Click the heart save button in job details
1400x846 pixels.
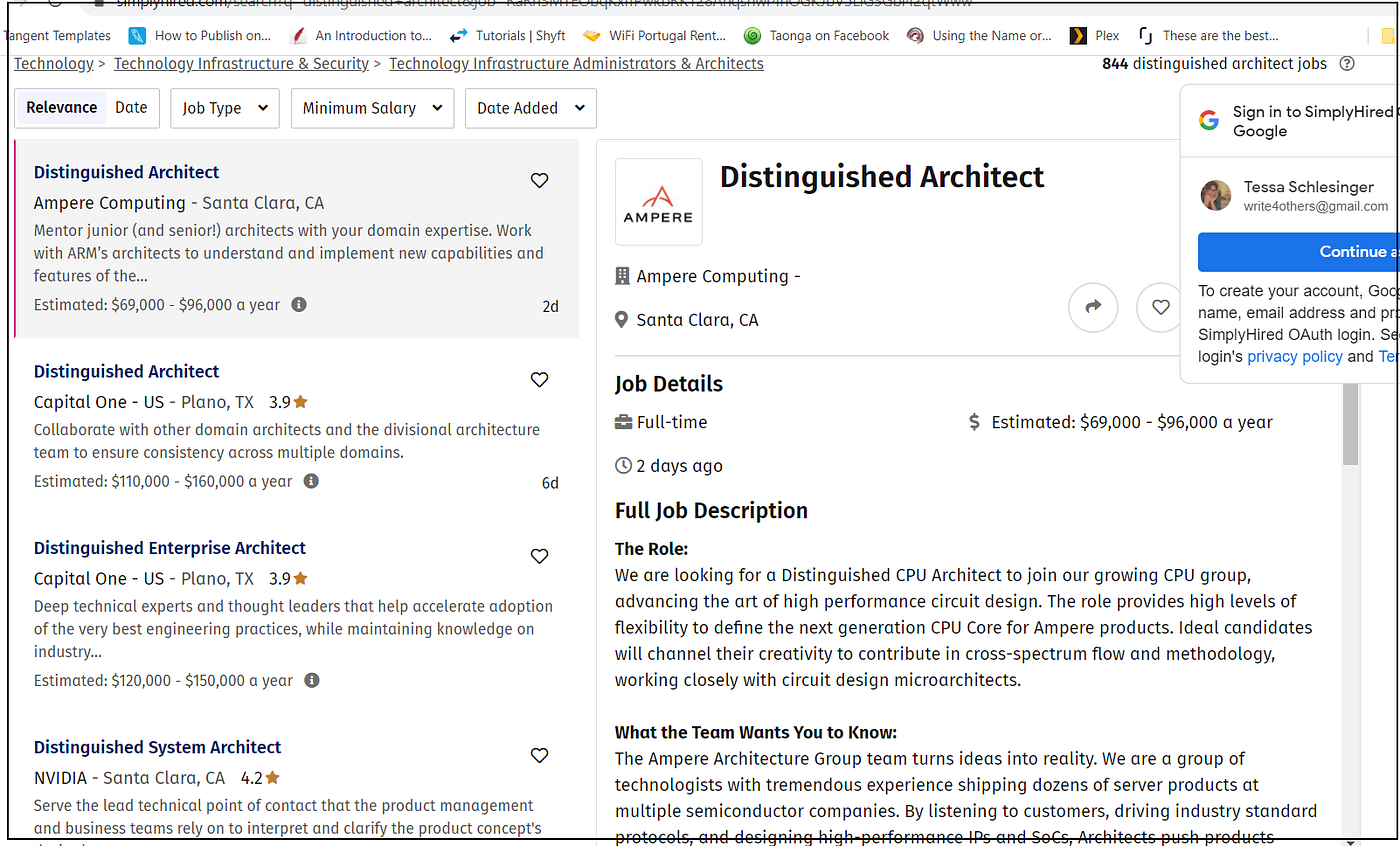[x=1160, y=307]
